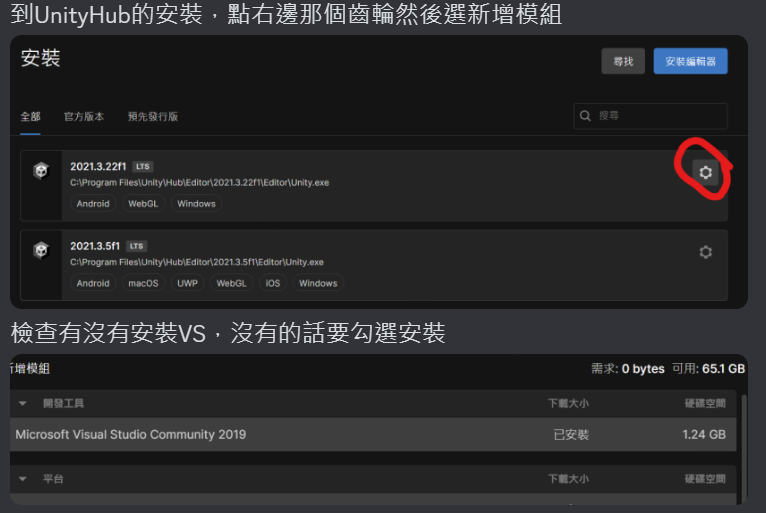Click 下載大小 header in 開發工具 section
The image size is (766, 513).
[568, 404]
